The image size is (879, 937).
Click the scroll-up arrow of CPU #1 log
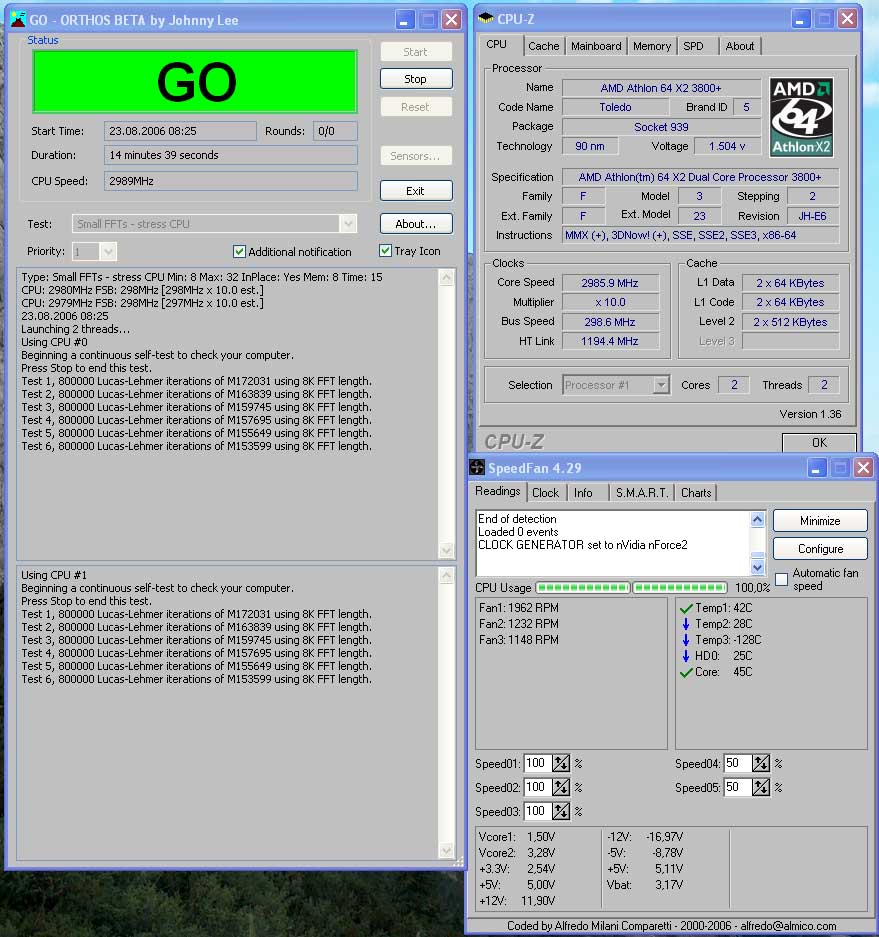pos(446,575)
